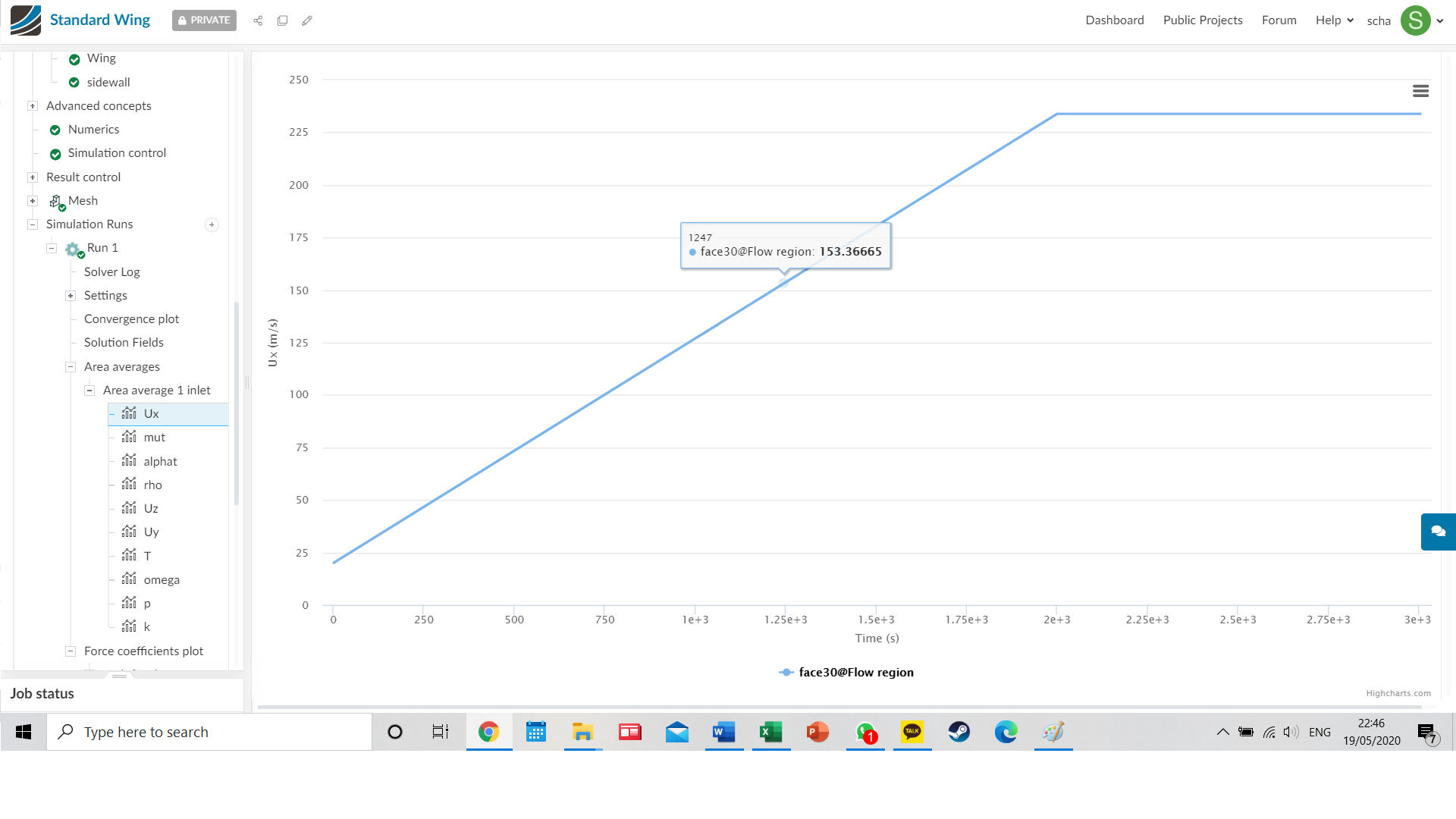Open the Convergence plot
Image resolution: width=1456 pixels, height=819 pixels.
click(131, 319)
